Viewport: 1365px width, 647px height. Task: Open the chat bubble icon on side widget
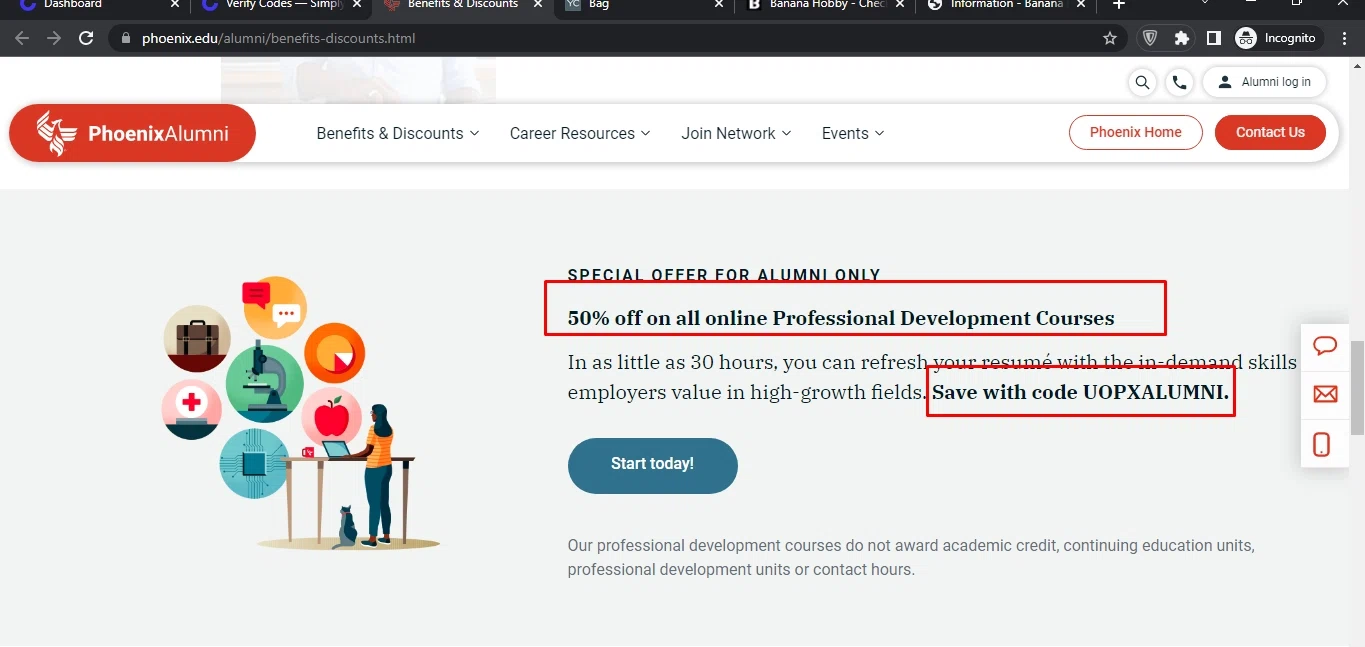[1325, 346]
